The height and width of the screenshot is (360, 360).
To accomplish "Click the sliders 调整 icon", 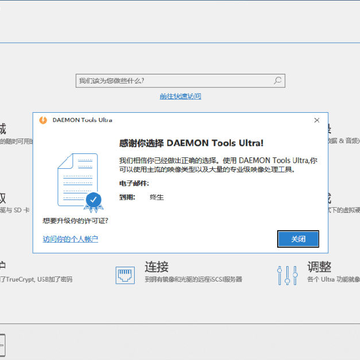I will 287,275.
